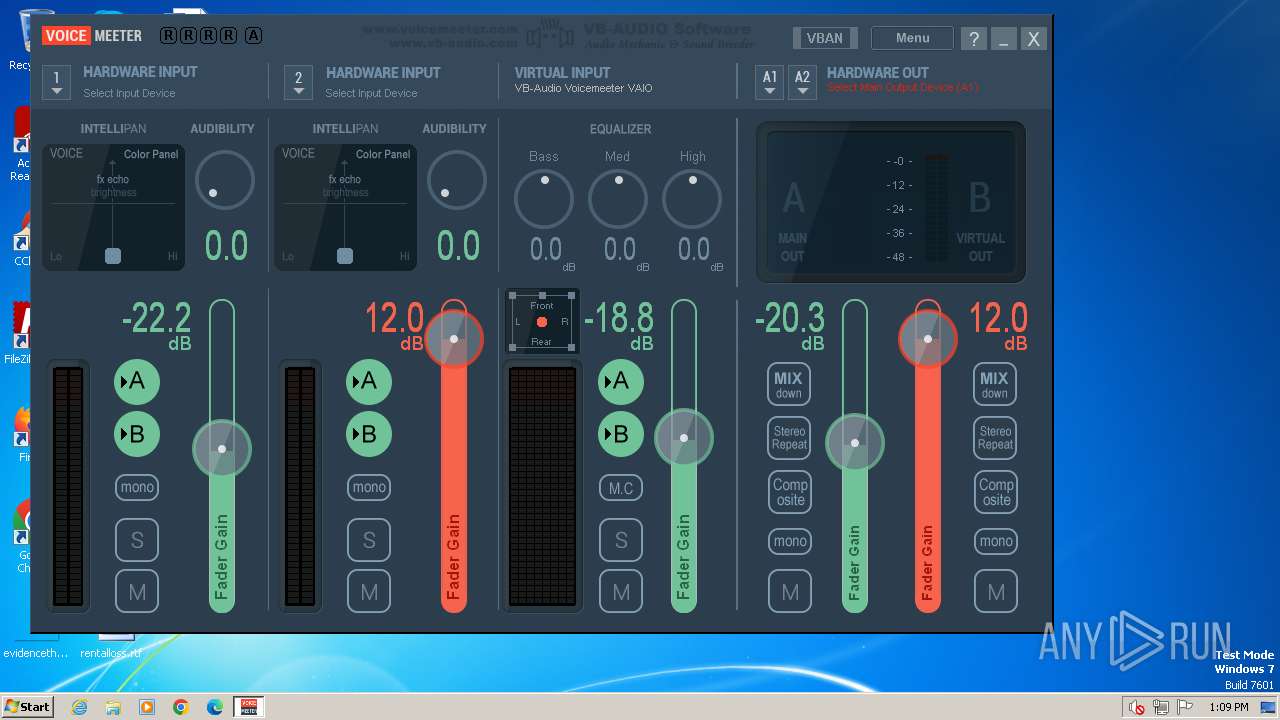The image size is (1280, 720).
Task: Solo the Virtual Input strip
Action: tap(621, 541)
